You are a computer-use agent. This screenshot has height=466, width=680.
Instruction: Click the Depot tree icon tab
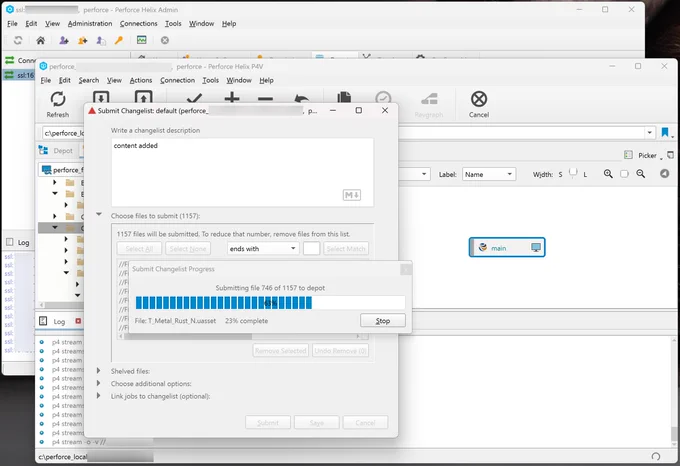click(43, 150)
